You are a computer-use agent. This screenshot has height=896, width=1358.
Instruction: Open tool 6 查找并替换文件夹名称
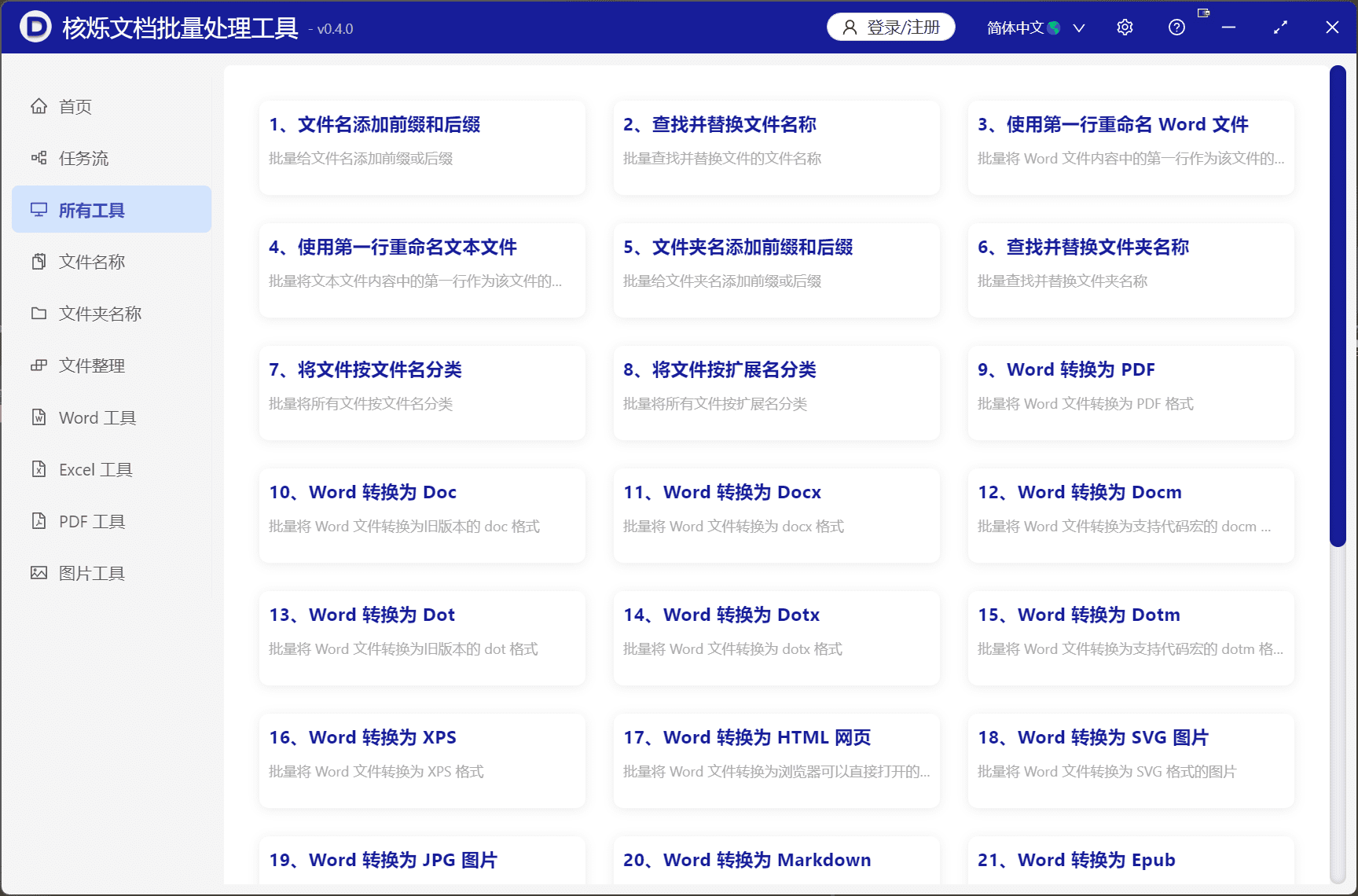(x=1131, y=270)
